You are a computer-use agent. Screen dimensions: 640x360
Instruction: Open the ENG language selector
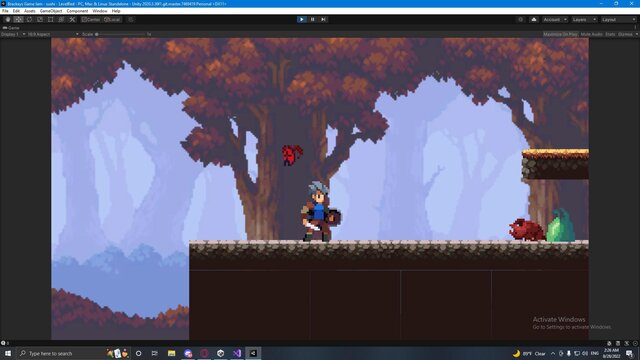point(595,353)
